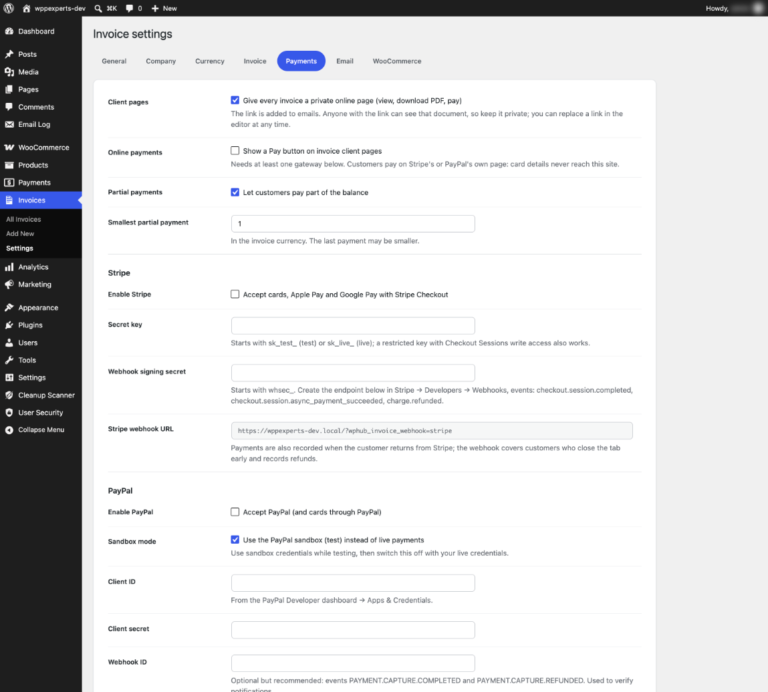The height and width of the screenshot is (692, 768).
Task: Click the Posts pin icon
Action: tap(9, 54)
